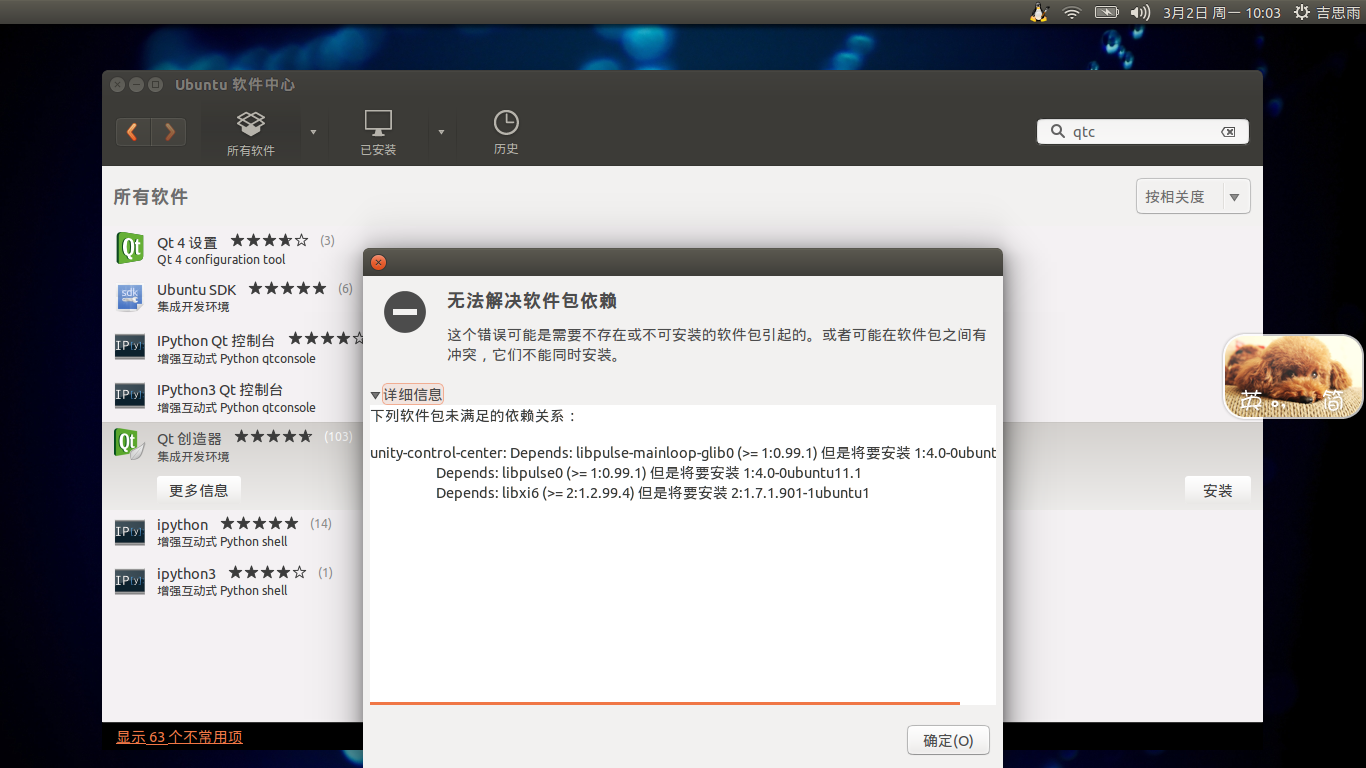Collapse the 详细信息 expander
The width and height of the screenshot is (1366, 768).
click(406, 394)
